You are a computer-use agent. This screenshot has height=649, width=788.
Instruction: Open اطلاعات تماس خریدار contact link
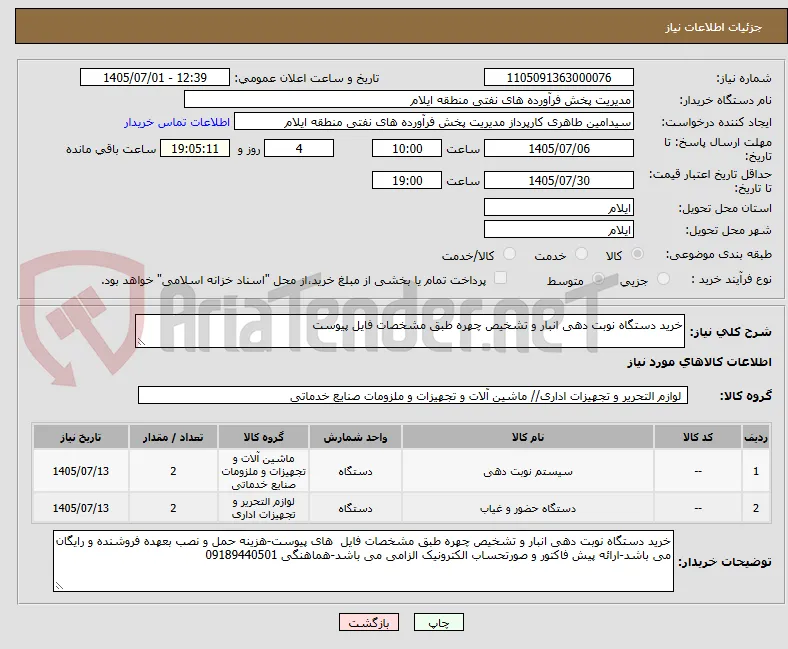coord(177,122)
